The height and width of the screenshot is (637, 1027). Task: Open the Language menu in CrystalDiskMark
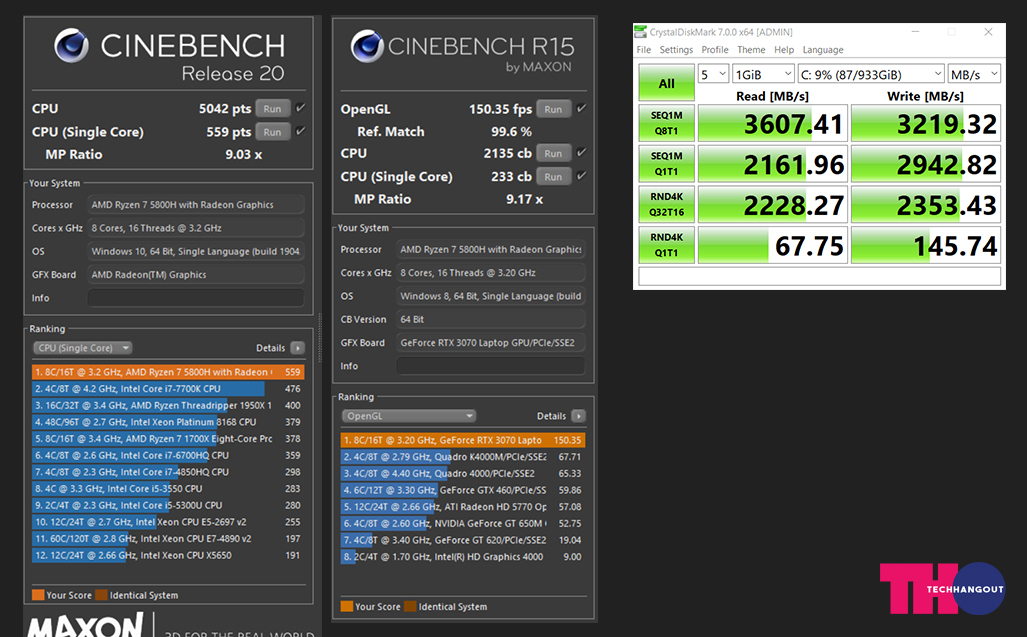[x=823, y=50]
